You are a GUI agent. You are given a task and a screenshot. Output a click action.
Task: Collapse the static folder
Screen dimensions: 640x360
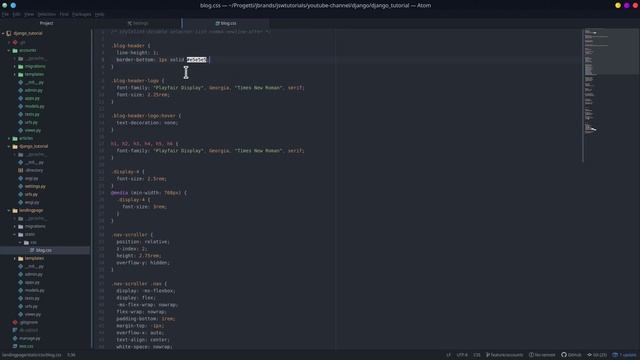(x=15, y=234)
